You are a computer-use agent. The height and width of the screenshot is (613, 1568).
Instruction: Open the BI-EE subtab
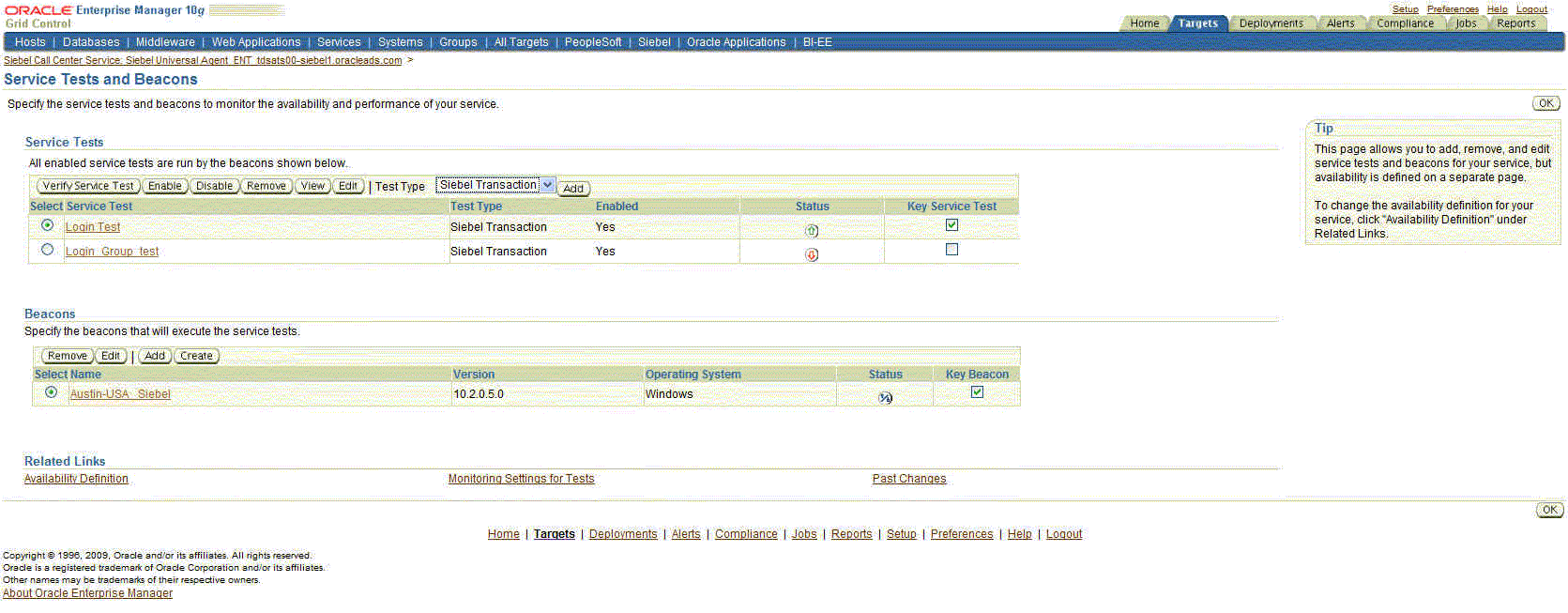point(817,42)
